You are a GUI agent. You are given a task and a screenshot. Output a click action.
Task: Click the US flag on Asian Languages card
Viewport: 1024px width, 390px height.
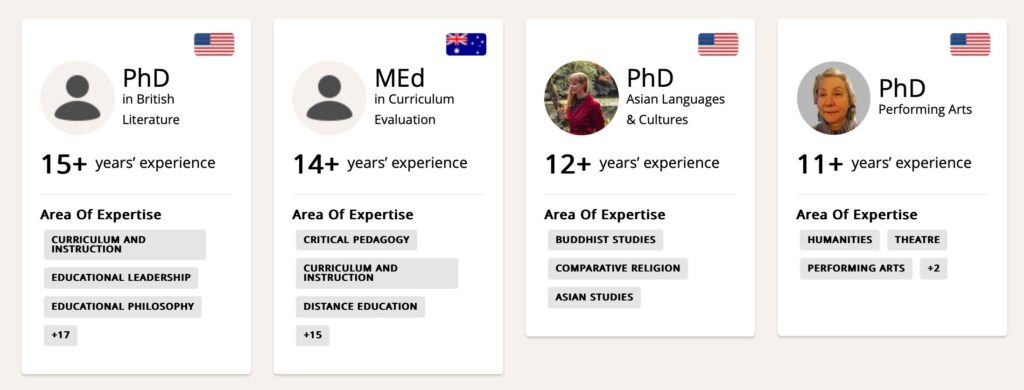coord(718,44)
